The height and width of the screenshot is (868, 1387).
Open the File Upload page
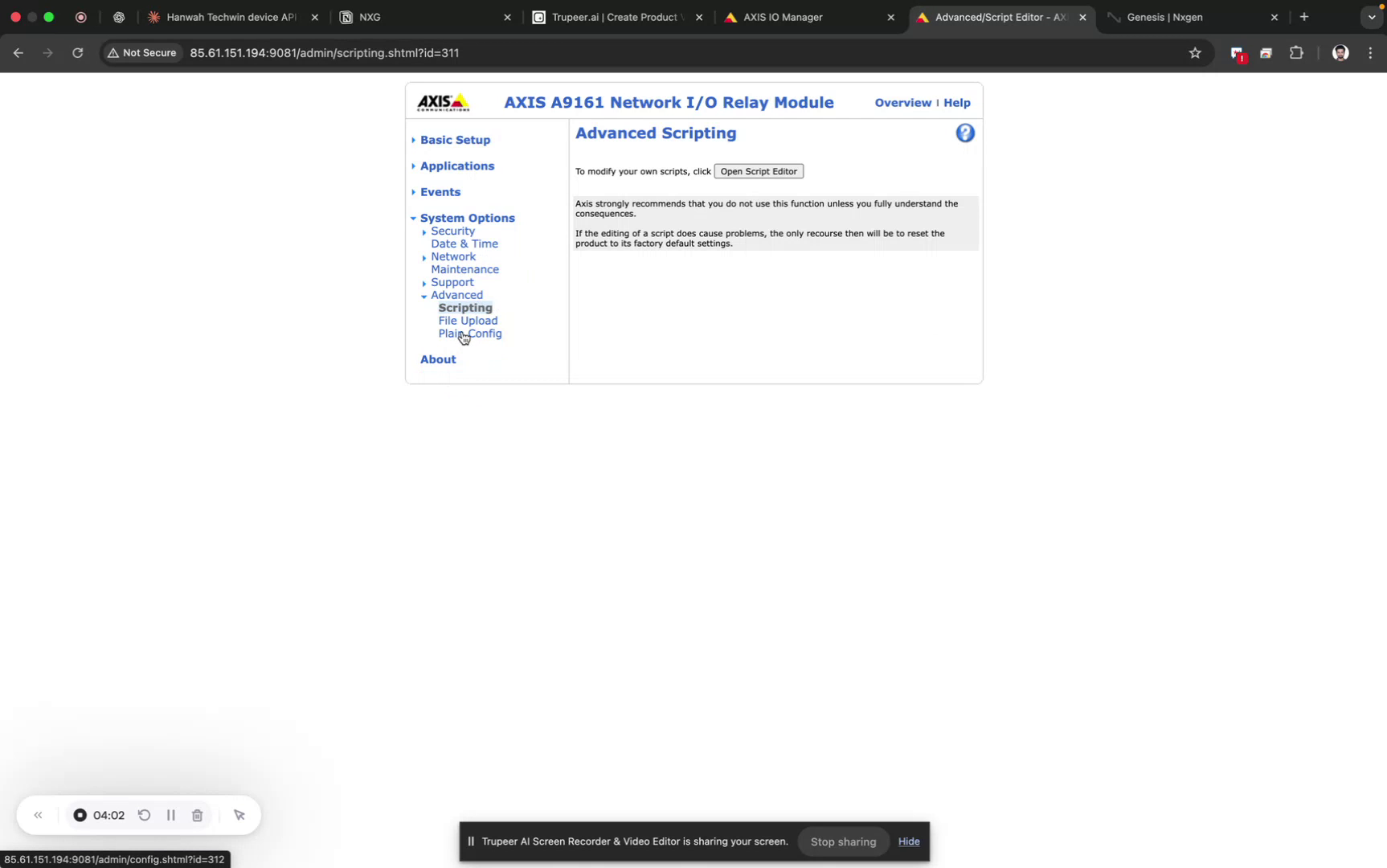(468, 321)
